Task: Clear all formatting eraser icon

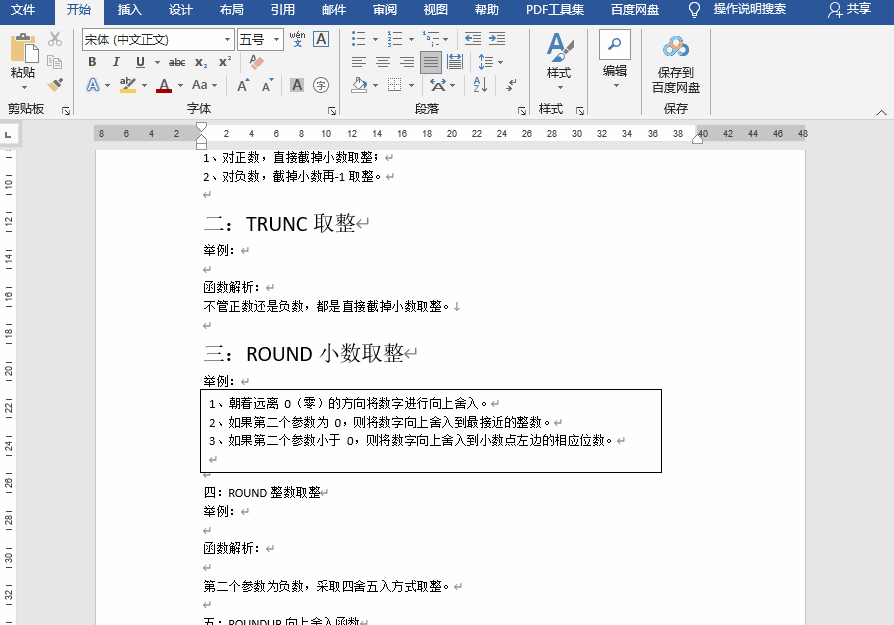Action: coord(256,62)
